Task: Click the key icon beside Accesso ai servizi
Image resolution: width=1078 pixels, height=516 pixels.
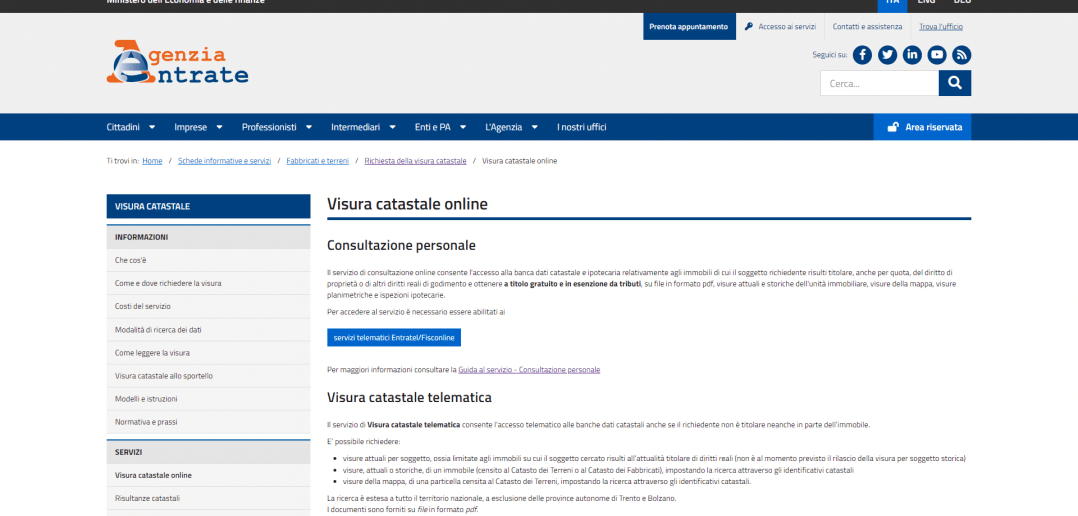Action: pyautogui.click(x=749, y=27)
